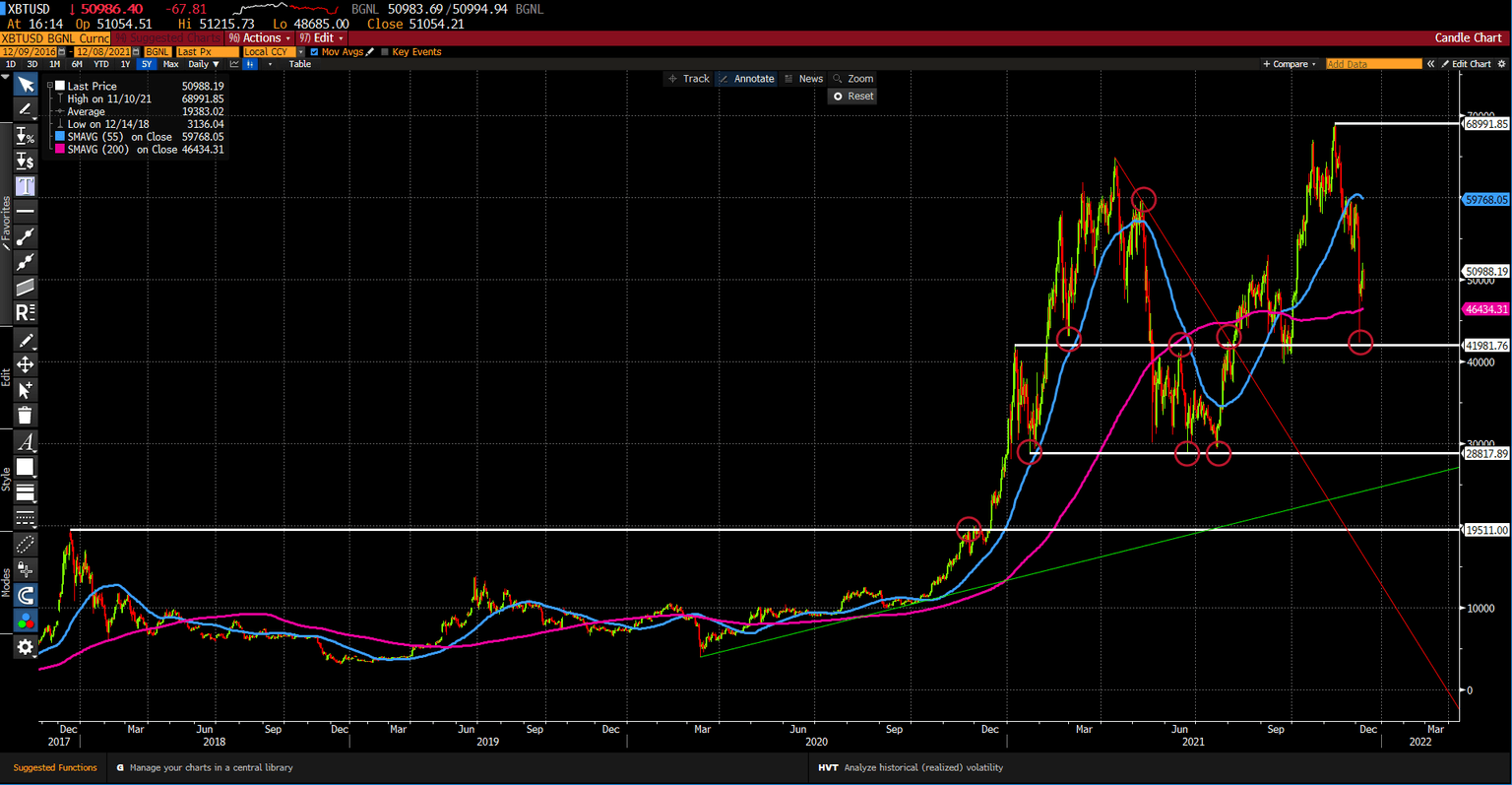This screenshot has height=785, width=1512.
Task: Click the trash delete annotation icon
Action: 26,416
